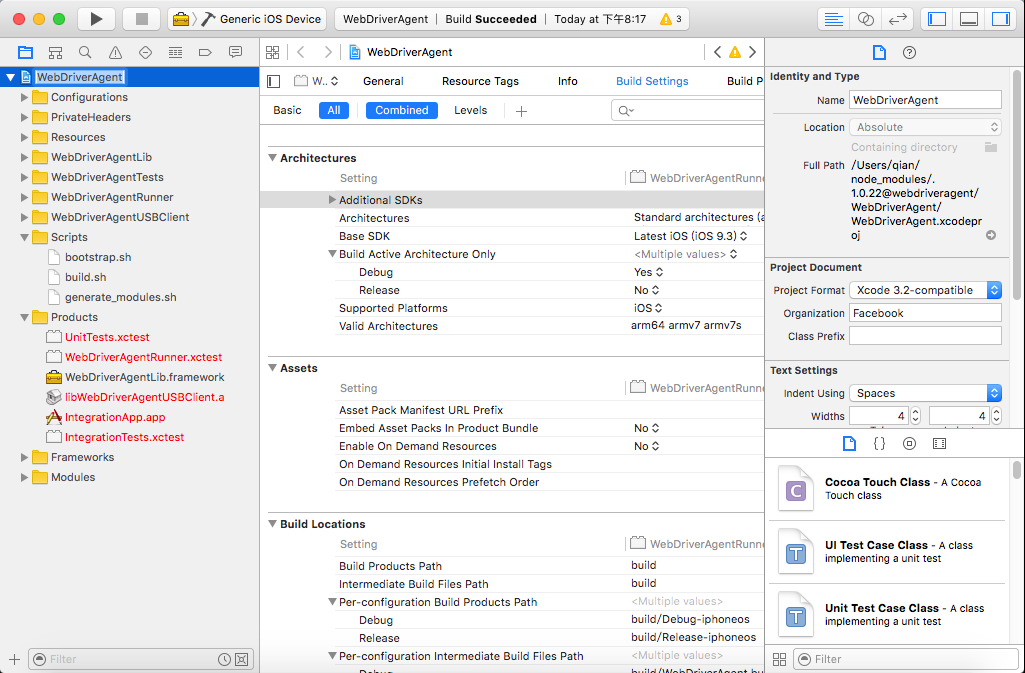
Task: Click the Stop button in toolbar
Action: (141, 19)
